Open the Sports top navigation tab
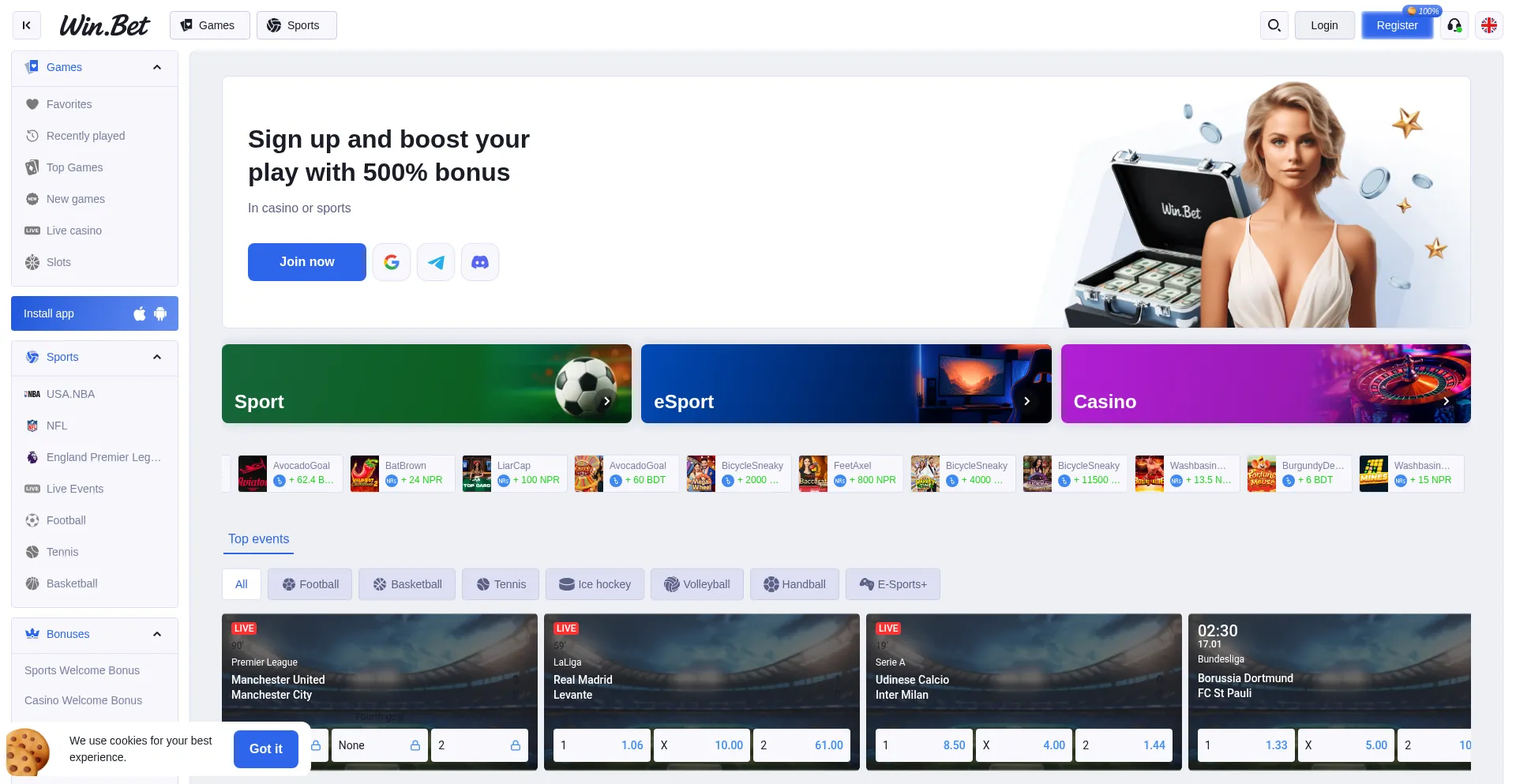Image resolution: width=1516 pixels, height=784 pixels. pos(296,25)
